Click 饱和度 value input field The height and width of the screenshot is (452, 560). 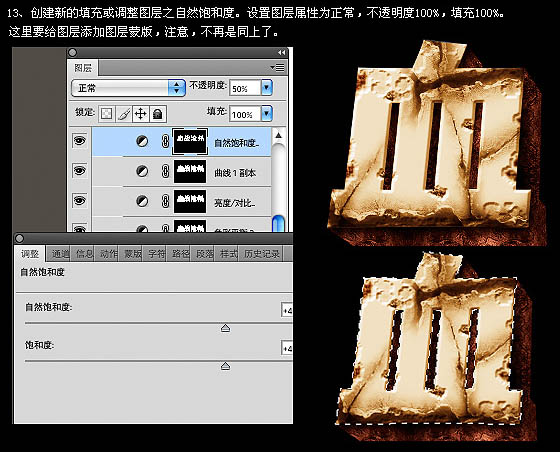coord(287,348)
